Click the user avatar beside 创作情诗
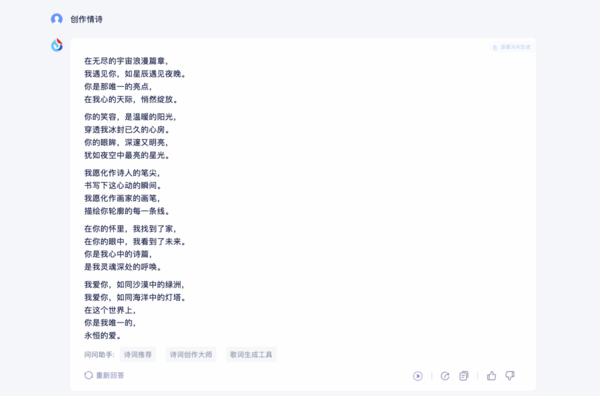The image size is (600, 396). [x=57, y=19]
